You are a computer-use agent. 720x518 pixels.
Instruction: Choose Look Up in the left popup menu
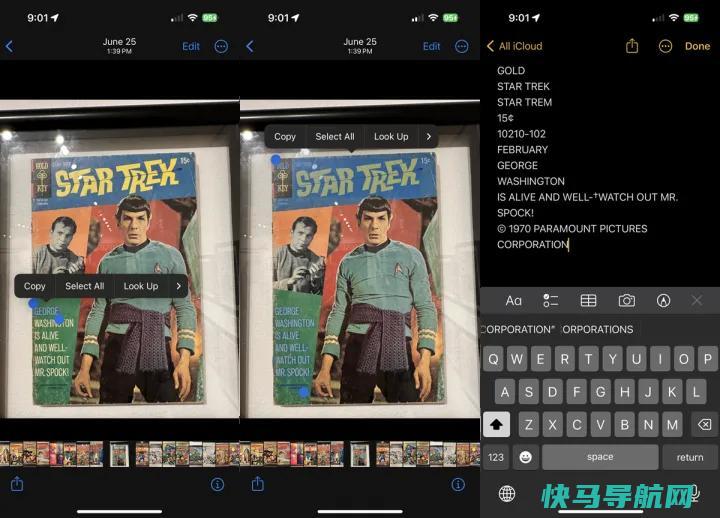click(141, 286)
